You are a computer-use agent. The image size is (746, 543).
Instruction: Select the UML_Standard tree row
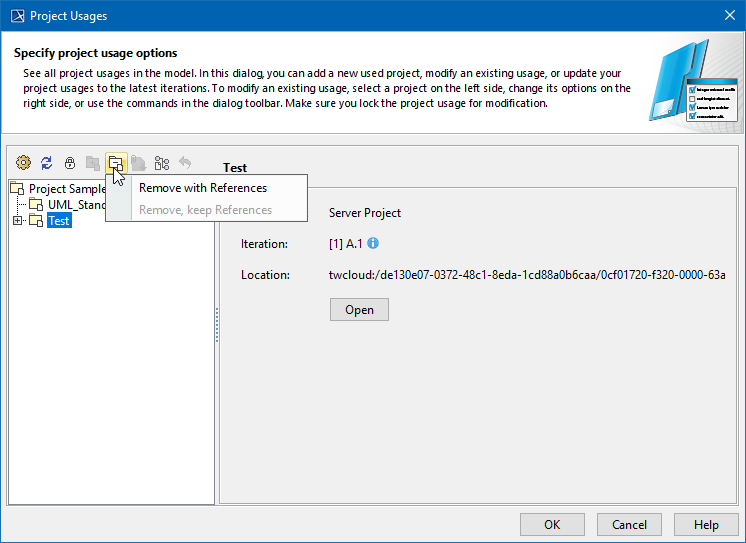(x=77, y=205)
